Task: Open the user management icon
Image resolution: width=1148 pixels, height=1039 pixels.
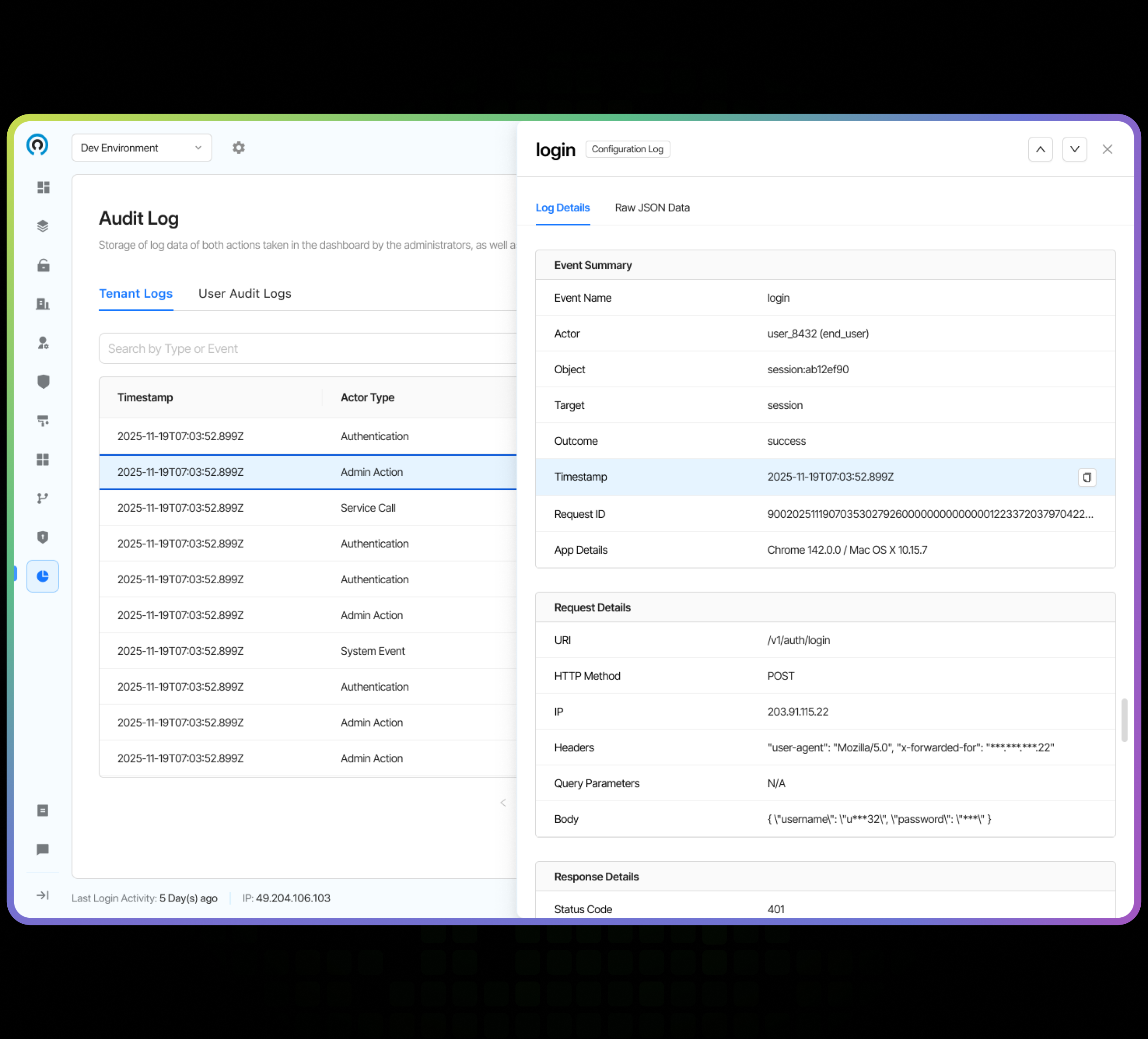Action: pos(43,343)
